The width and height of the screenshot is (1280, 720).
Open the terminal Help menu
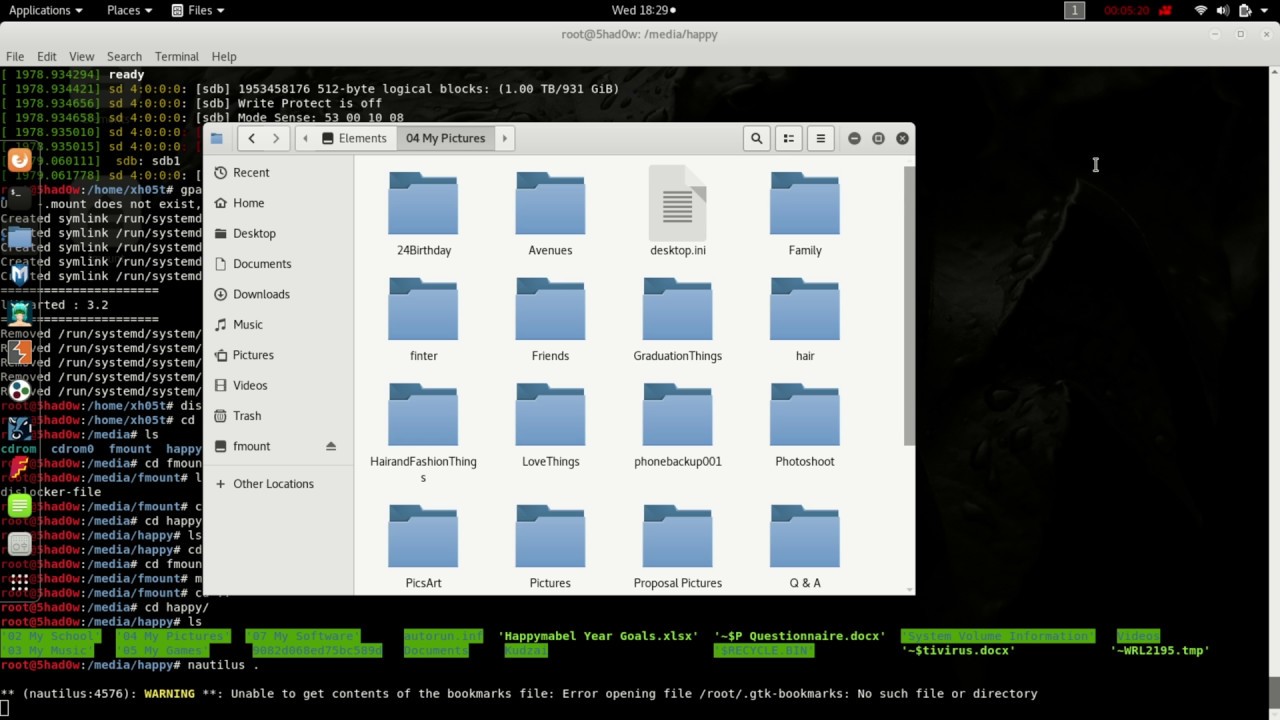[224, 56]
